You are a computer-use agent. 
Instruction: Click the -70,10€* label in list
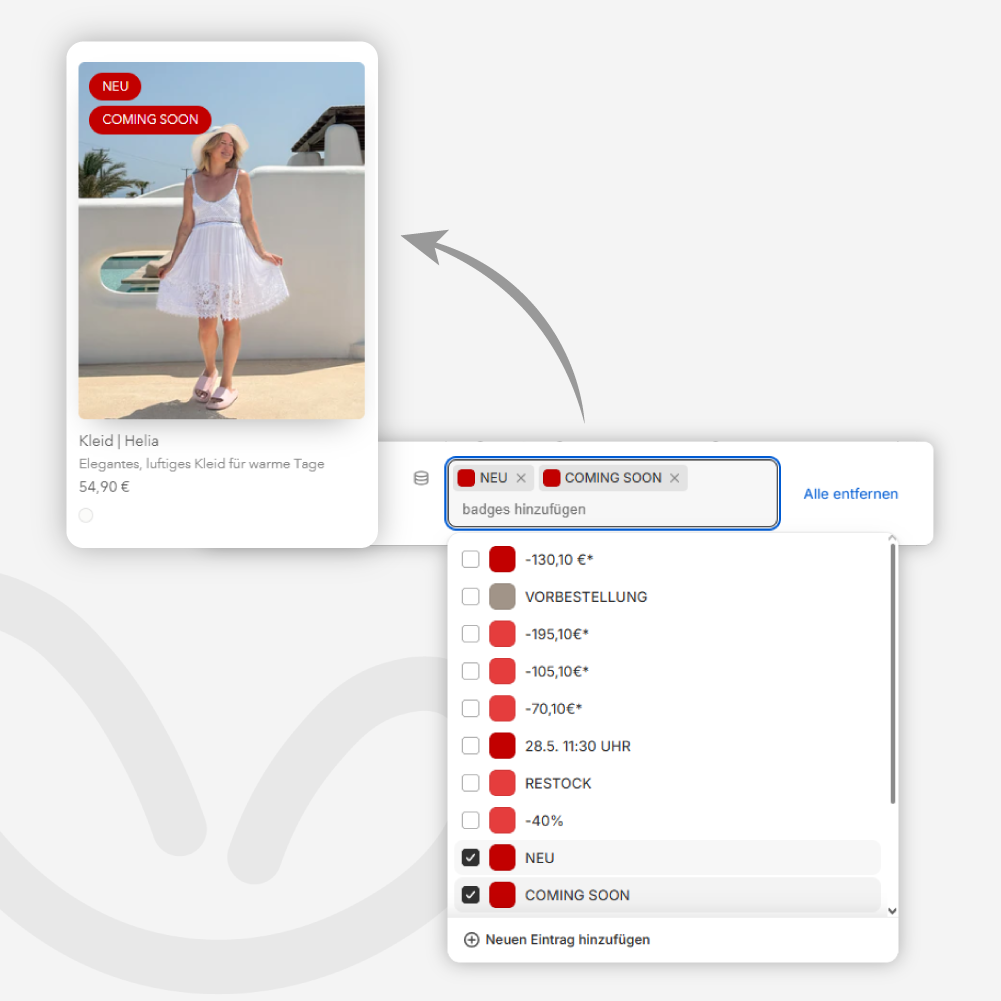pos(553,709)
